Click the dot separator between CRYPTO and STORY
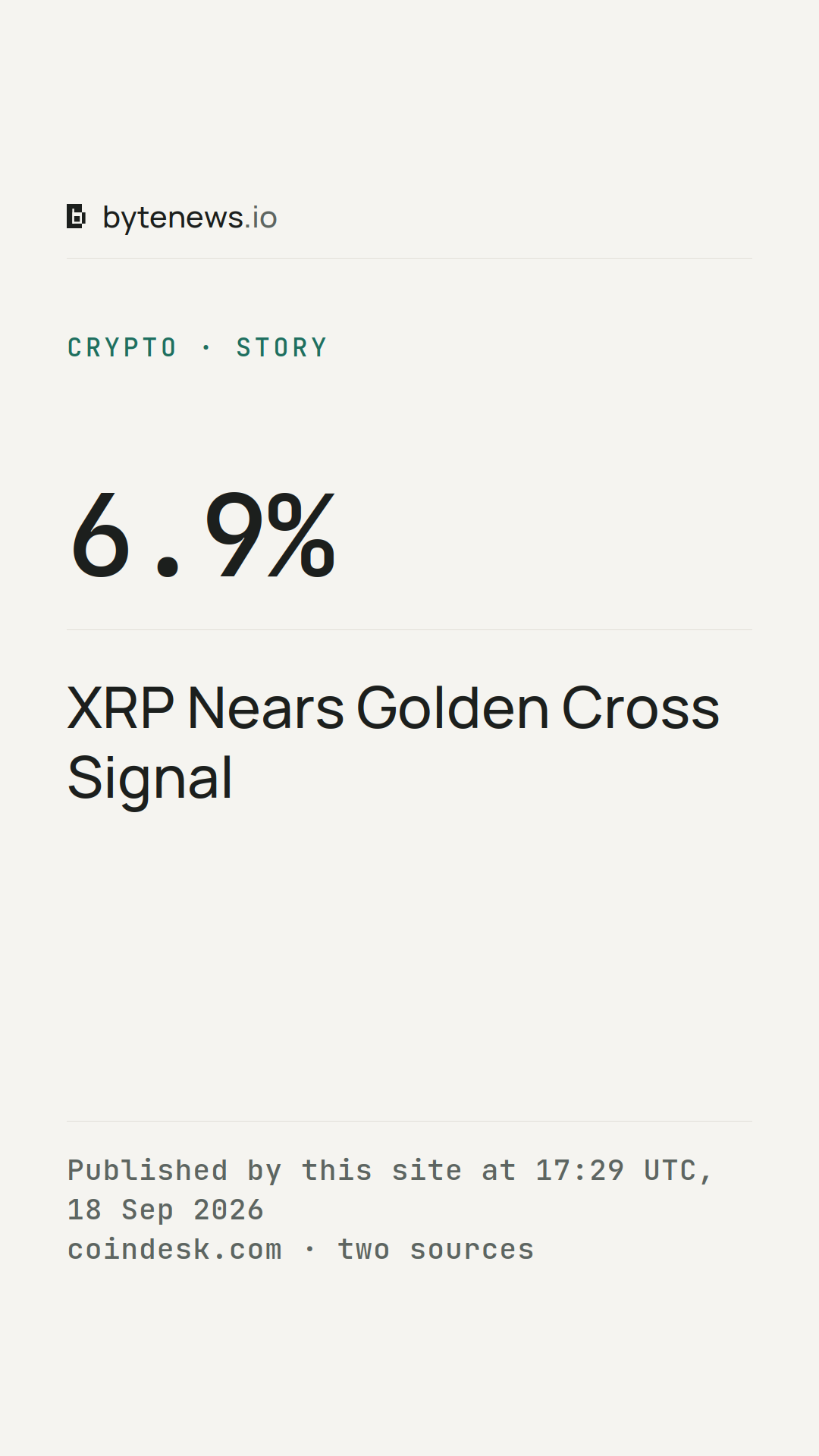This screenshot has height=1456, width=819. pyautogui.click(x=206, y=347)
